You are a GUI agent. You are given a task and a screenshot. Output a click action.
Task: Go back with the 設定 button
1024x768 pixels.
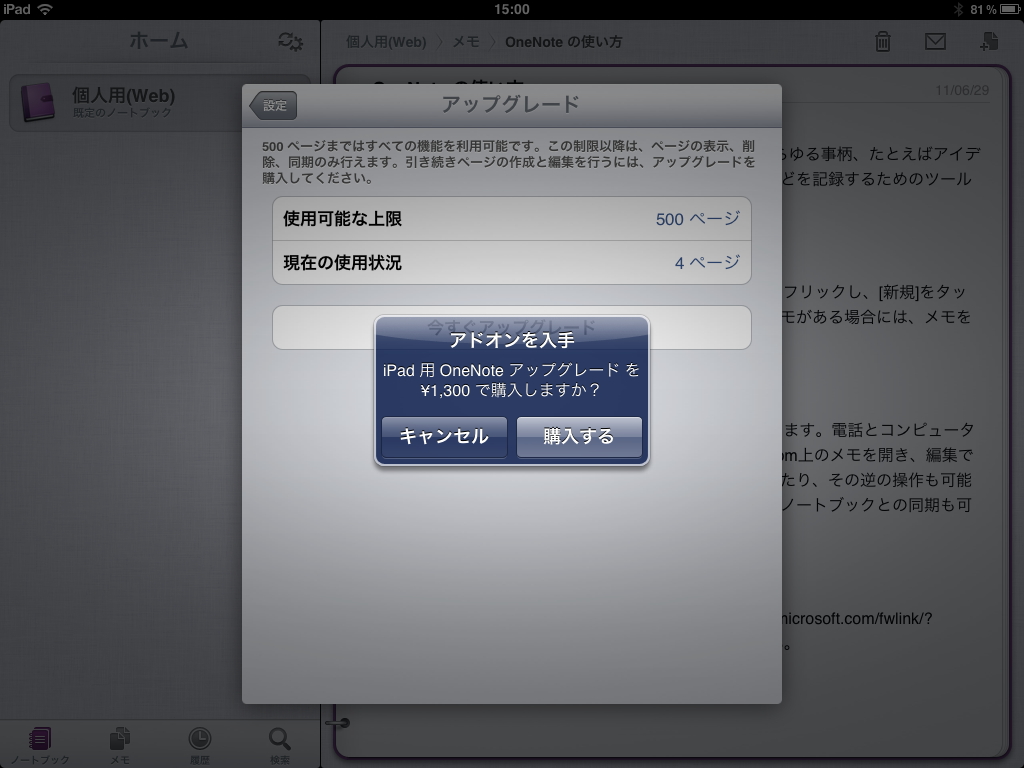pos(273,105)
